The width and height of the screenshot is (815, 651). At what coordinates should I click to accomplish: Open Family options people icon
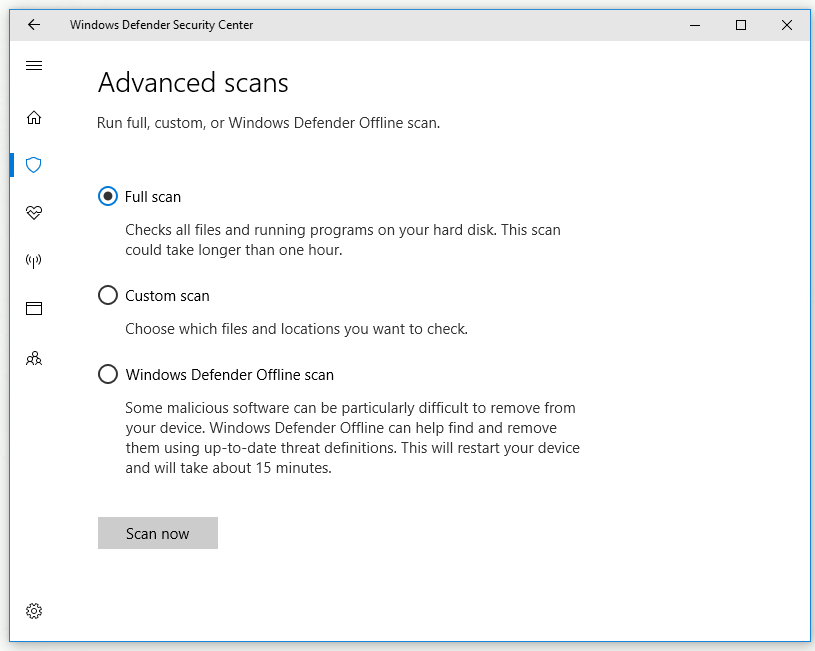[34, 358]
